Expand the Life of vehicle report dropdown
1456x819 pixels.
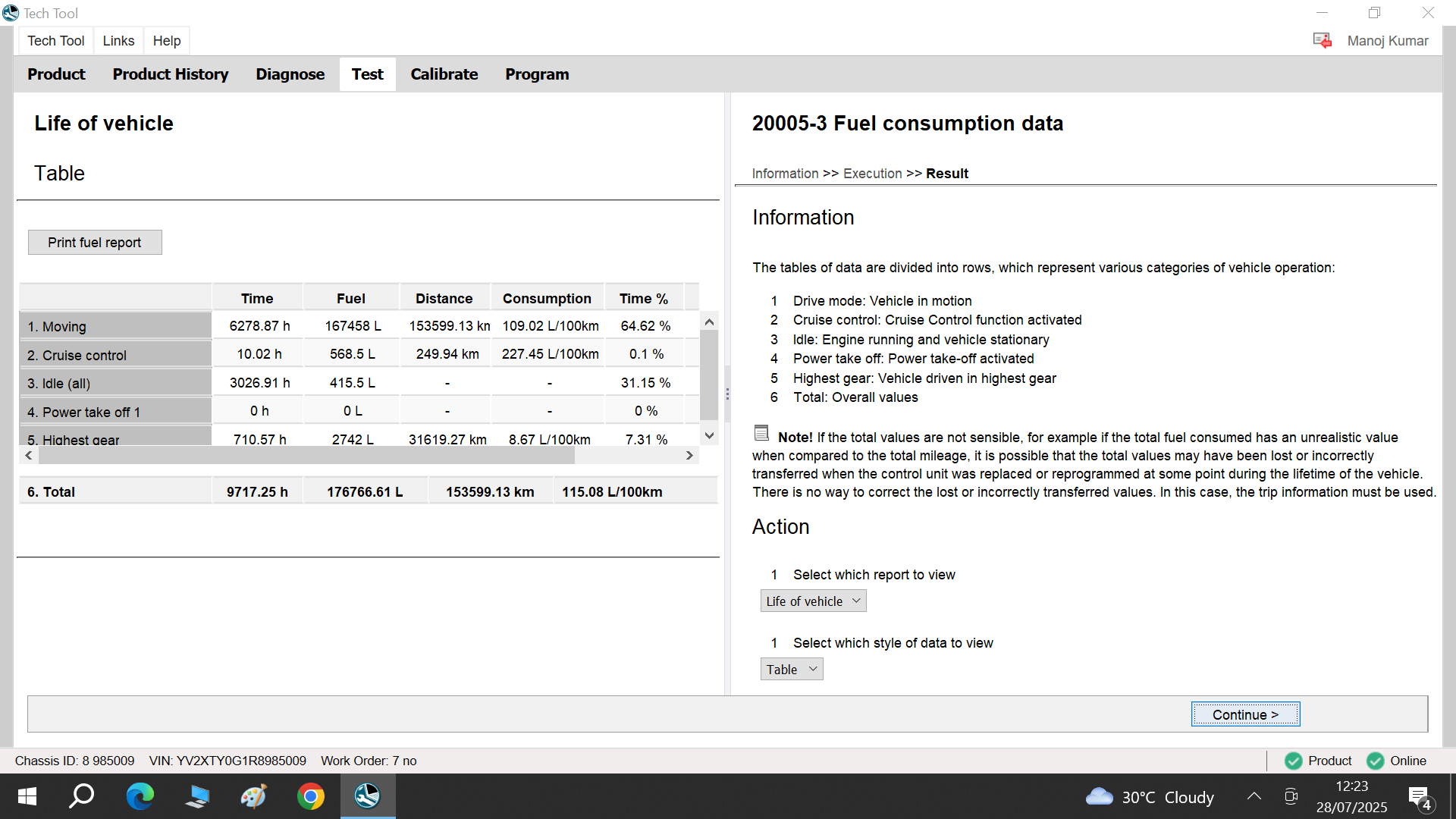[x=813, y=601]
